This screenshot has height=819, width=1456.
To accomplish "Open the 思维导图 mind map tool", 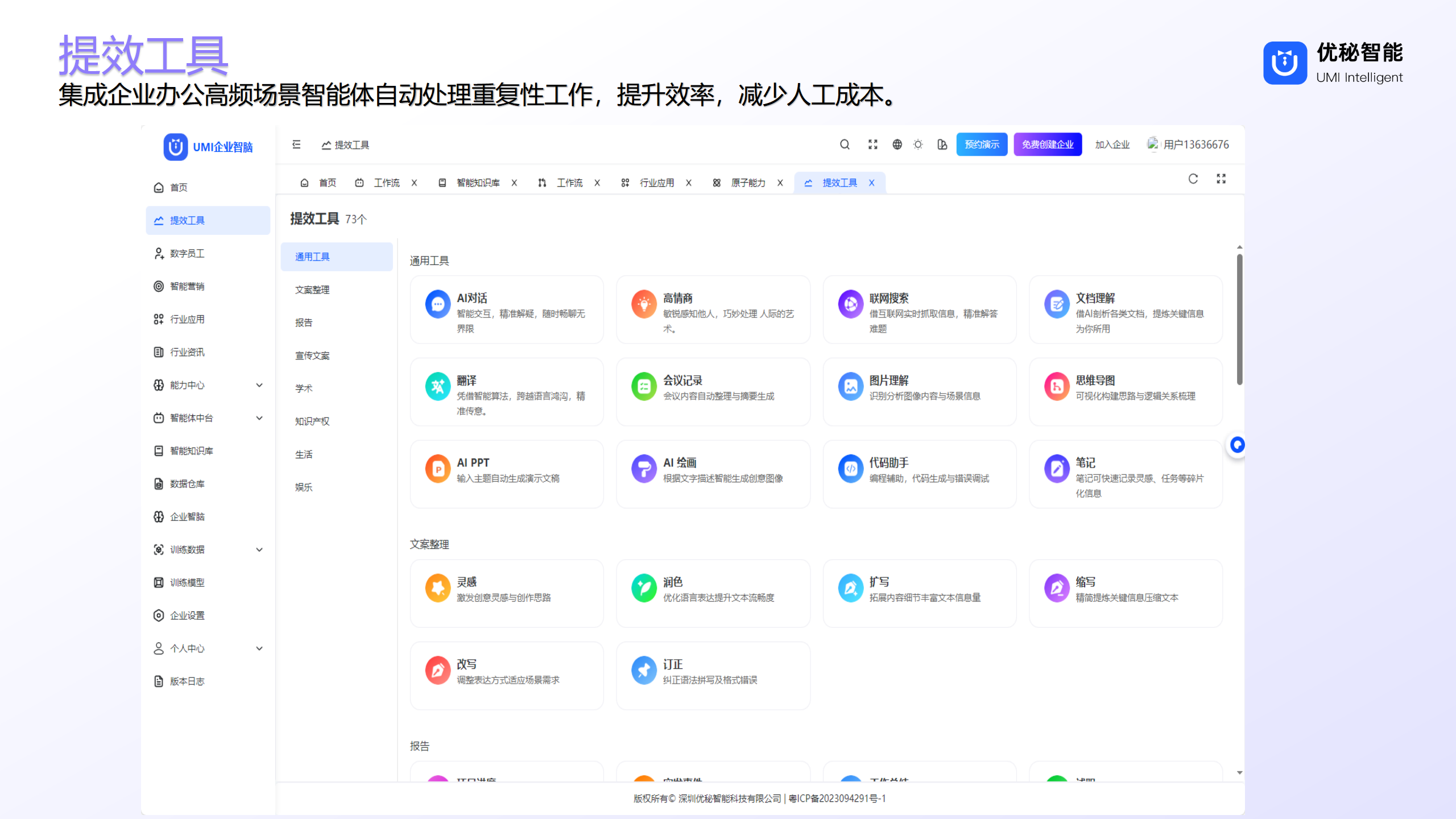I will [1125, 392].
